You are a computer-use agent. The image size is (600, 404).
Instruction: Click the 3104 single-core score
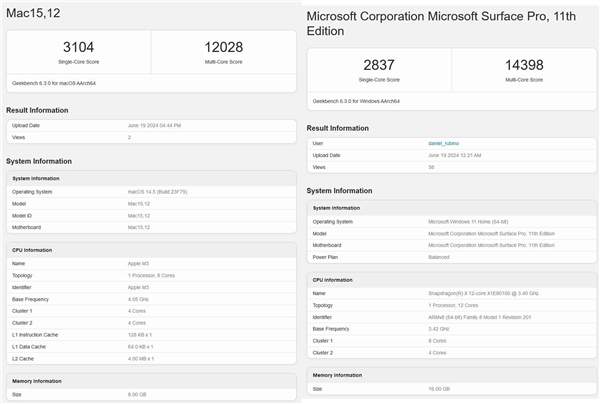click(78, 47)
